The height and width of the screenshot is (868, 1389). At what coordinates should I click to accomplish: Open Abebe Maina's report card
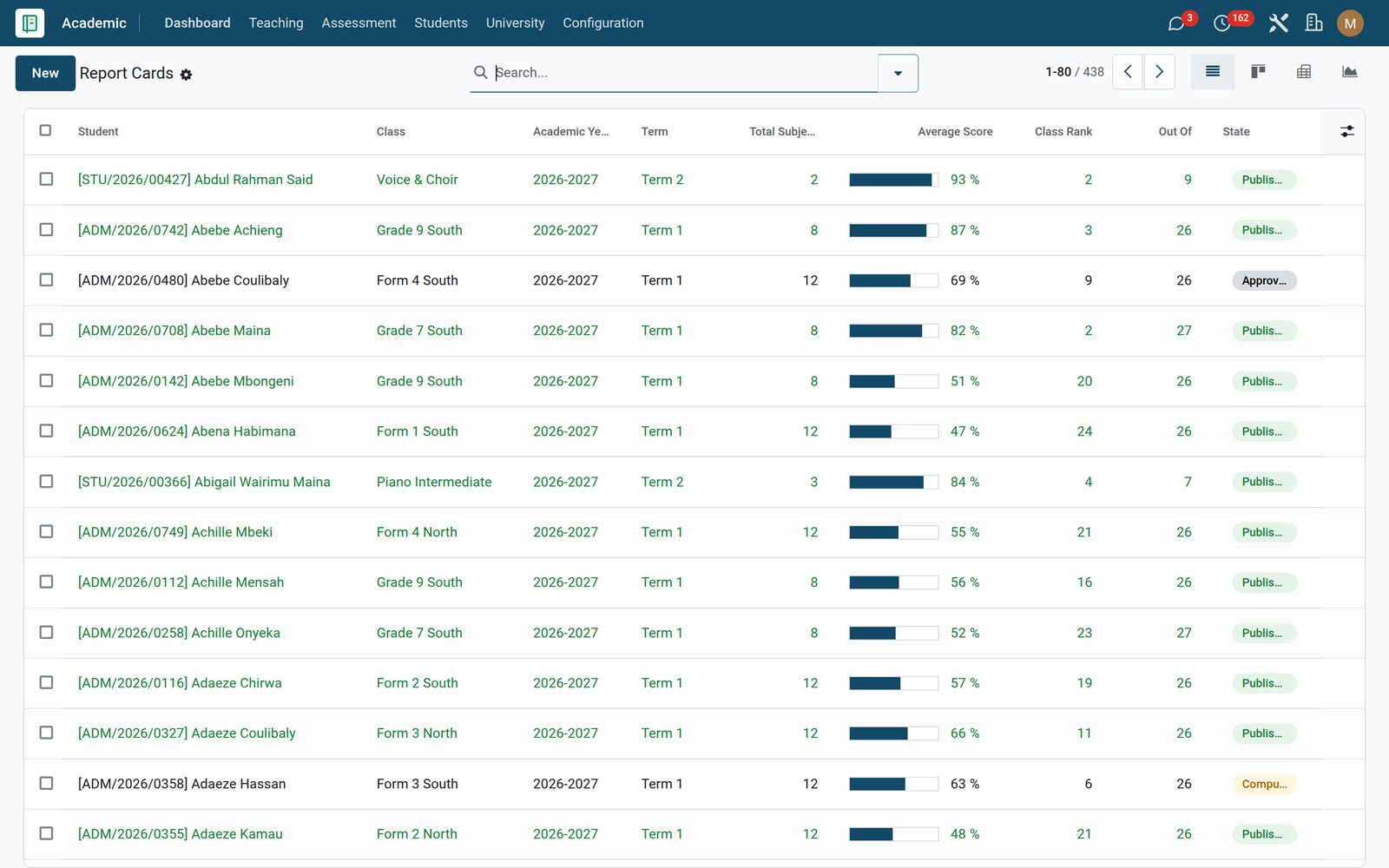[x=174, y=331]
